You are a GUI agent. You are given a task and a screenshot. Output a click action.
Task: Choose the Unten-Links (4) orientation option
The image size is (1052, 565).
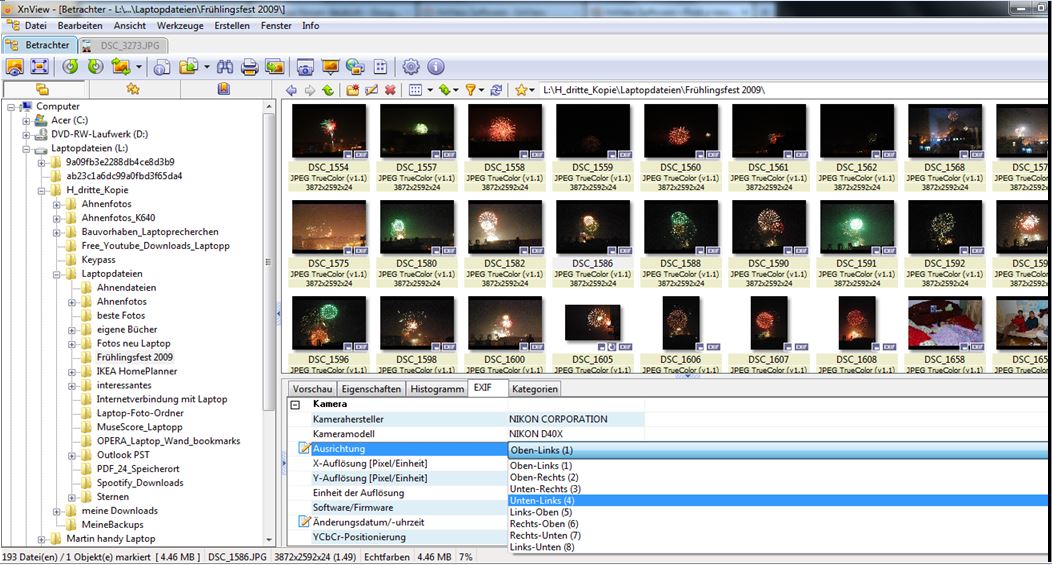(542, 500)
